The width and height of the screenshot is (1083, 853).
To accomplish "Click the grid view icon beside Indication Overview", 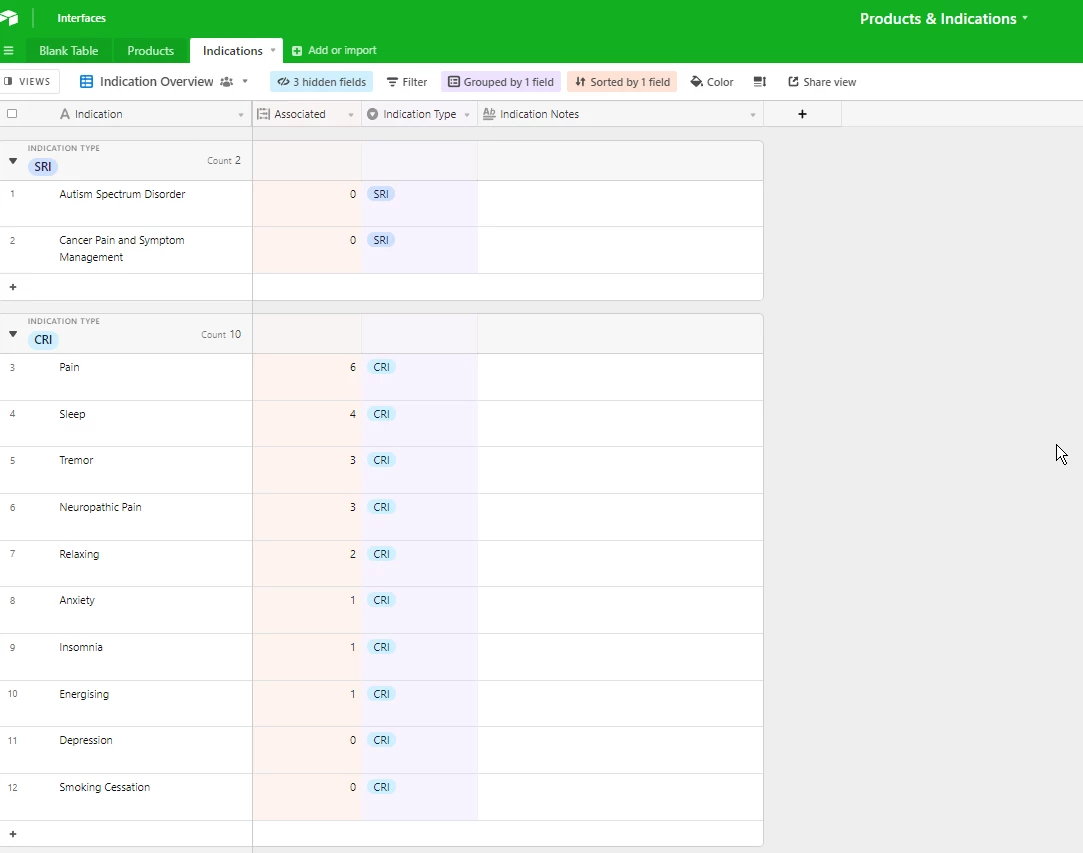I will tap(86, 82).
